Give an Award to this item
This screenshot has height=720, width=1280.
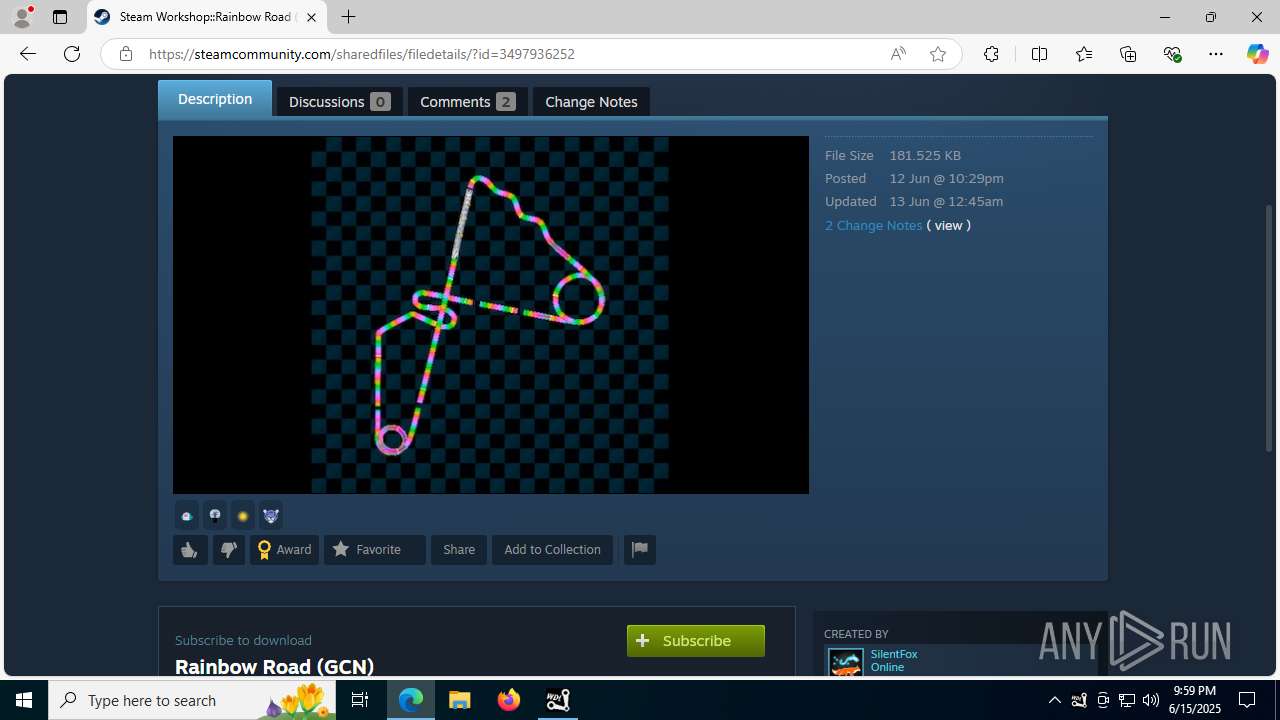284,550
